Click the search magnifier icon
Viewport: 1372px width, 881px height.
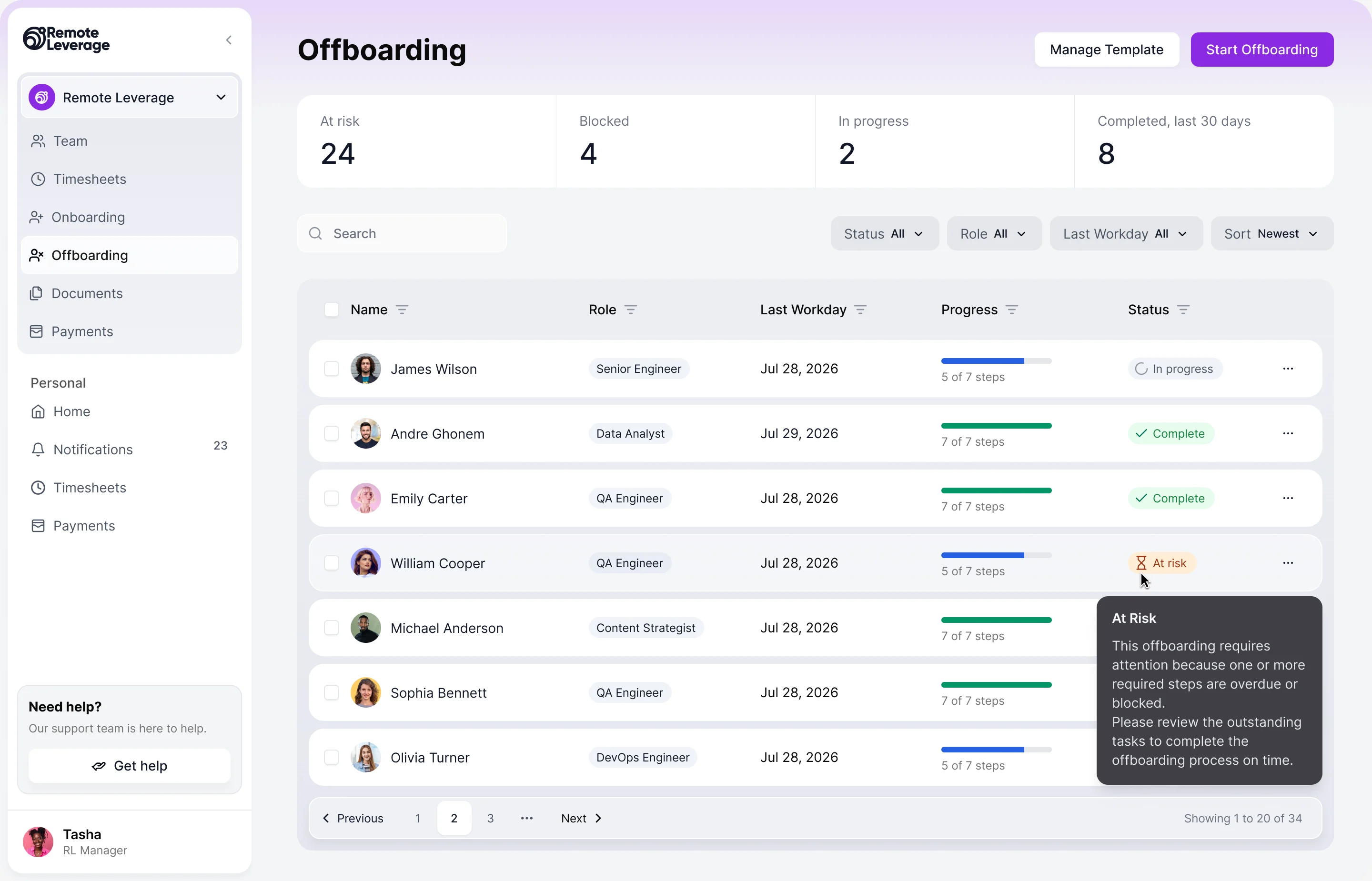[315, 233]
